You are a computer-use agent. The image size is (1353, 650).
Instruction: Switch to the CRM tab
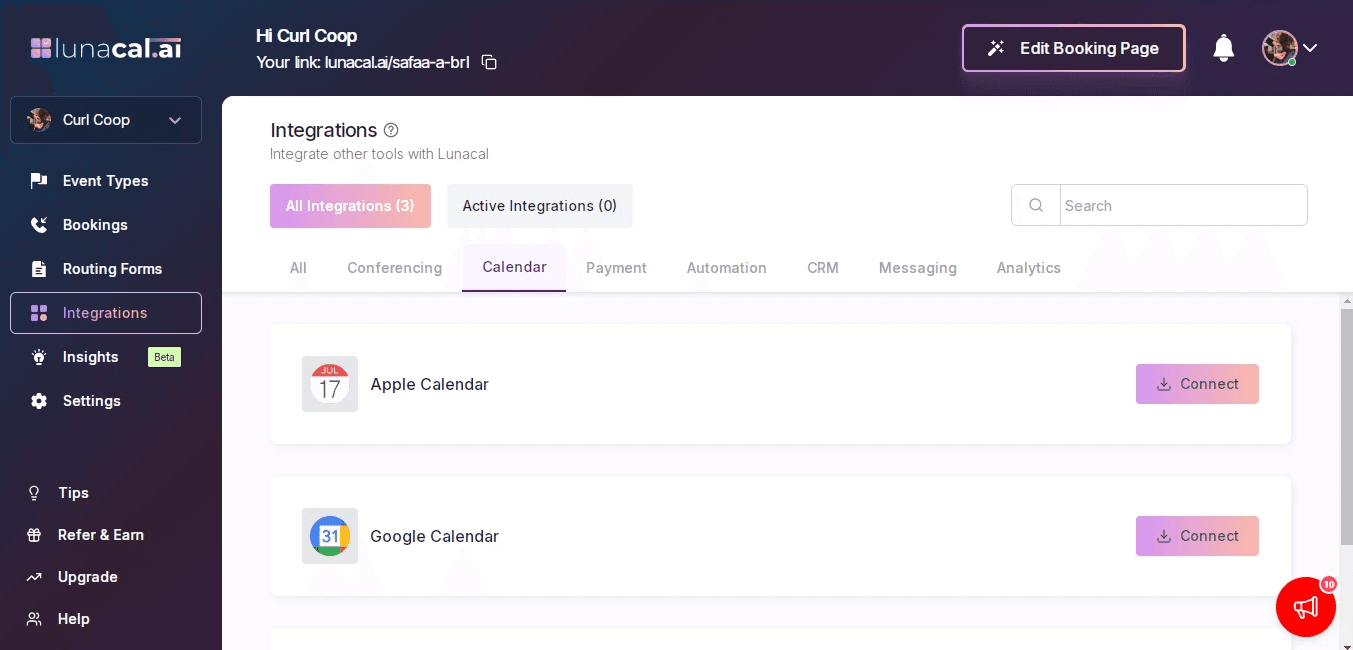pos(823,268)
